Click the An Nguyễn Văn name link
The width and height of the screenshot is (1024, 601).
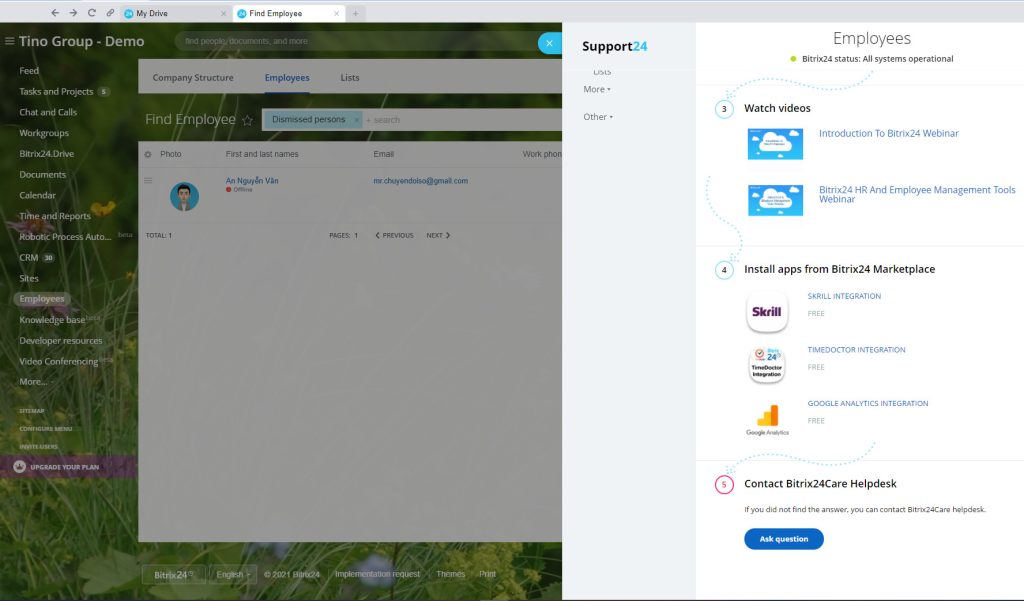(252, 181)
